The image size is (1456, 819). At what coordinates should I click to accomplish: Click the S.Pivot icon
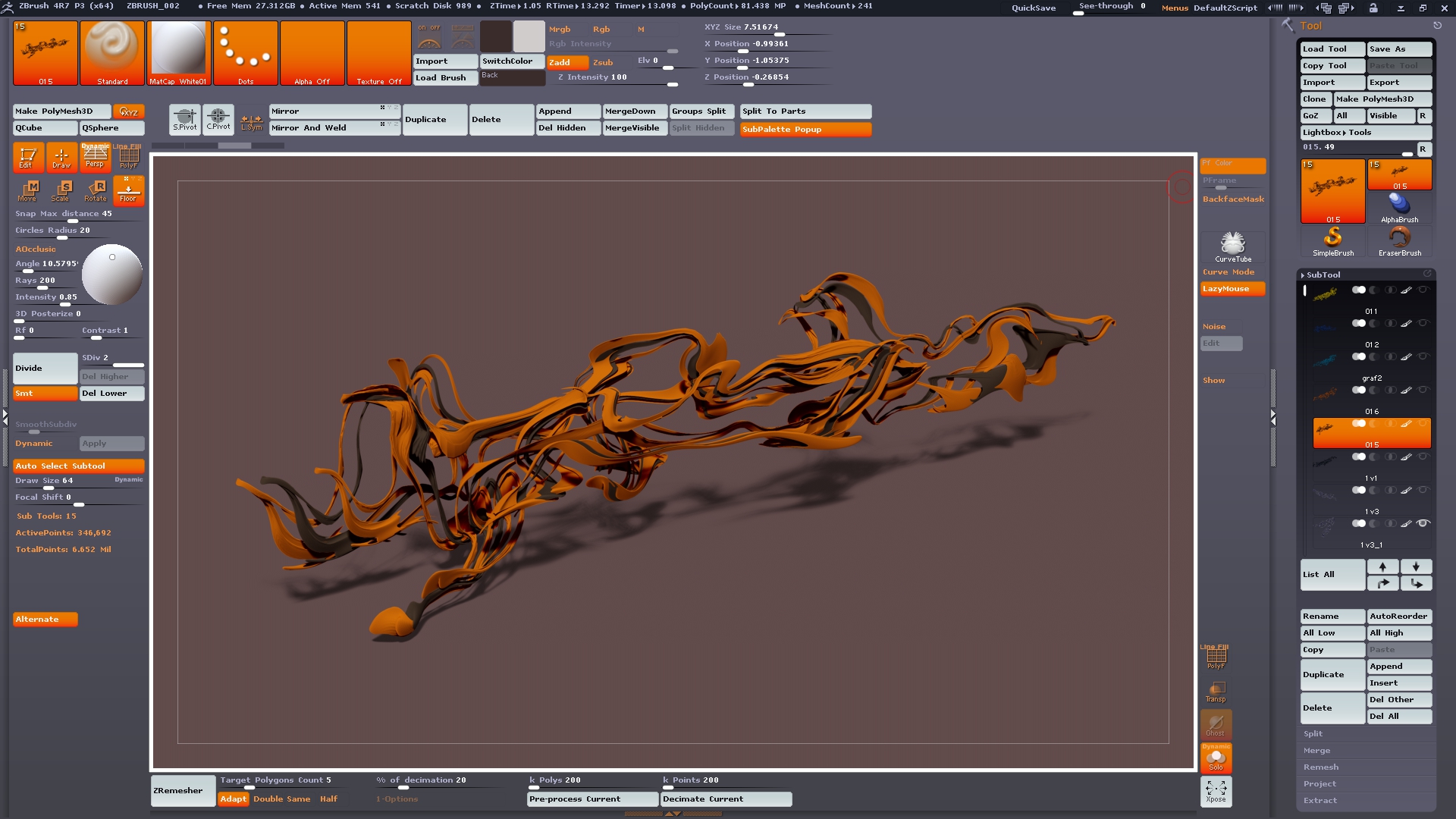point(184,119)
